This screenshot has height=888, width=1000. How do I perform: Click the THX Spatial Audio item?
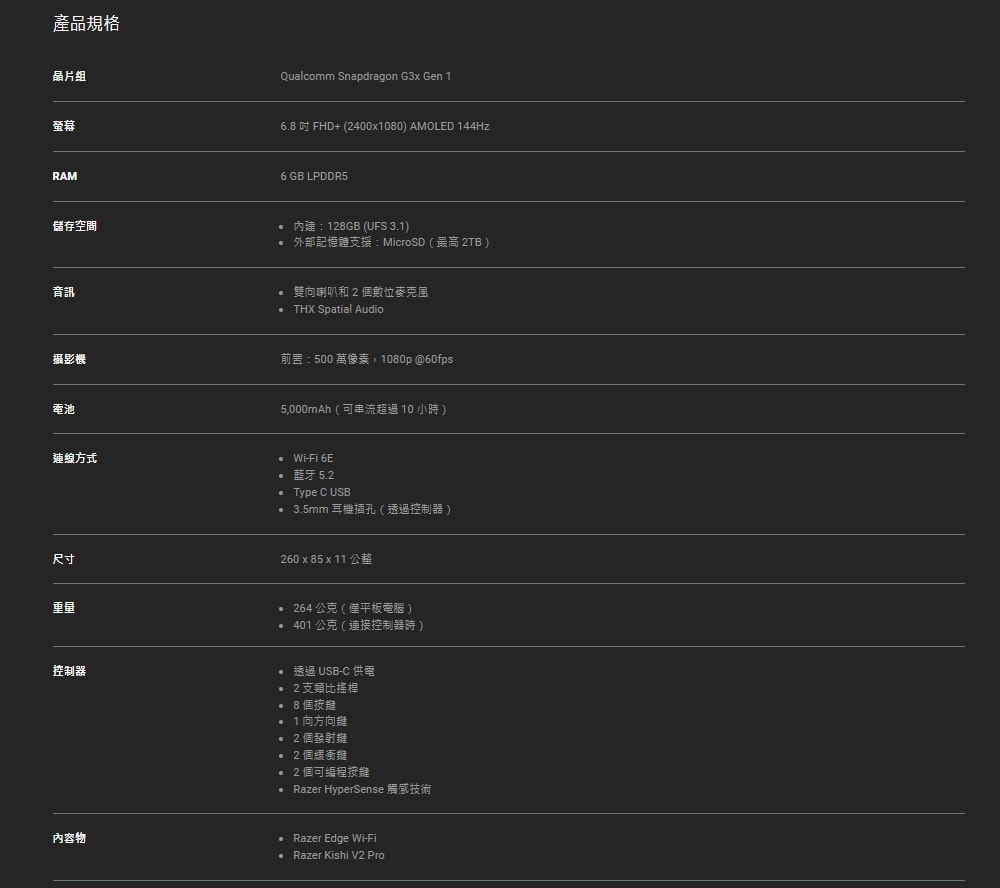[x=338, y=310]
